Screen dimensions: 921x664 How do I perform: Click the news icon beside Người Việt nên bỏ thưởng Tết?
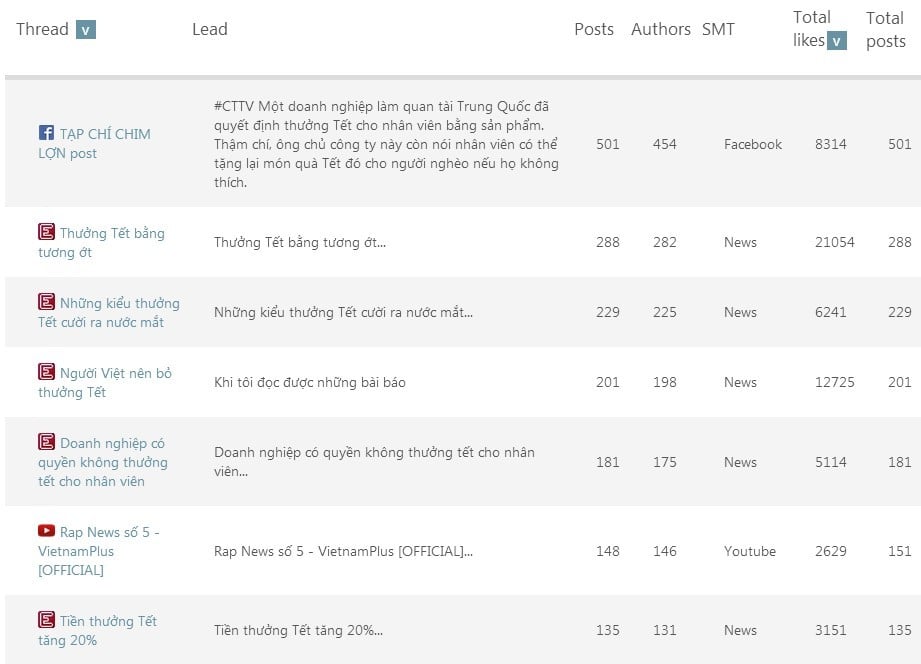(46, 371)
